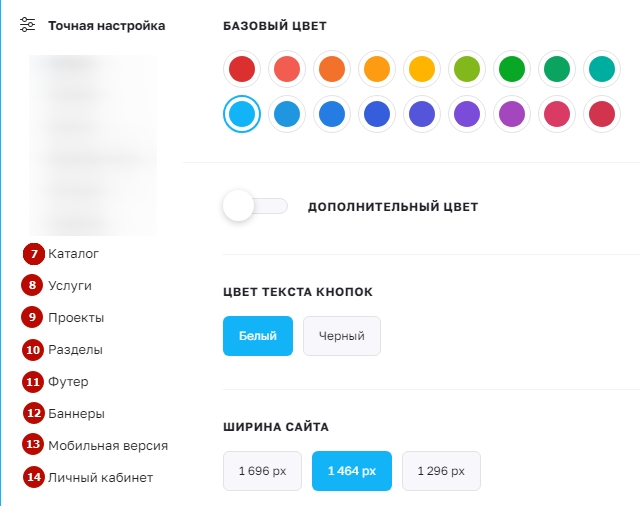Open the Каталог settings section
The image size is (640, 506).
(x=73, y=254)
